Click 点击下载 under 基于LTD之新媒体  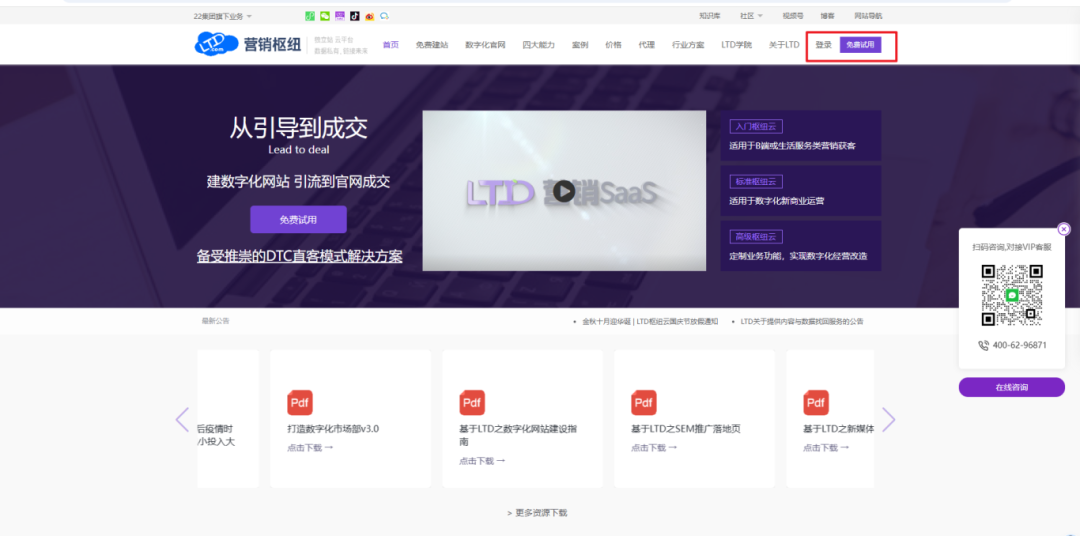click(826, 447)
